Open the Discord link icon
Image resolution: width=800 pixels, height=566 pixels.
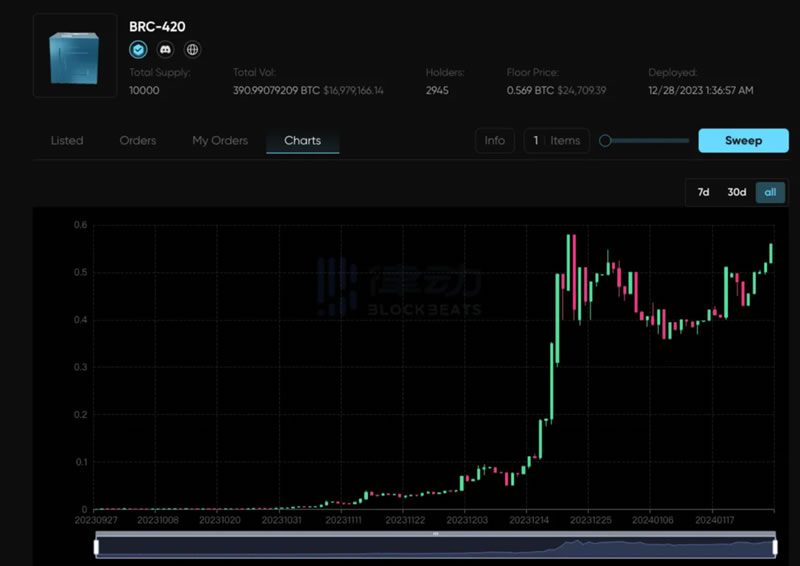click(x=165, y=49)
